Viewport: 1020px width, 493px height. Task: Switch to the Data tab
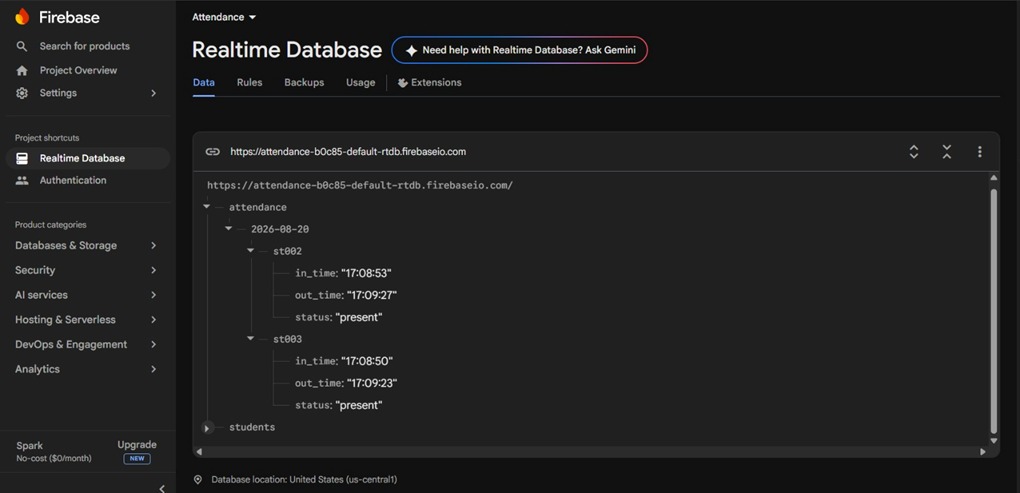tap(204, 83)
